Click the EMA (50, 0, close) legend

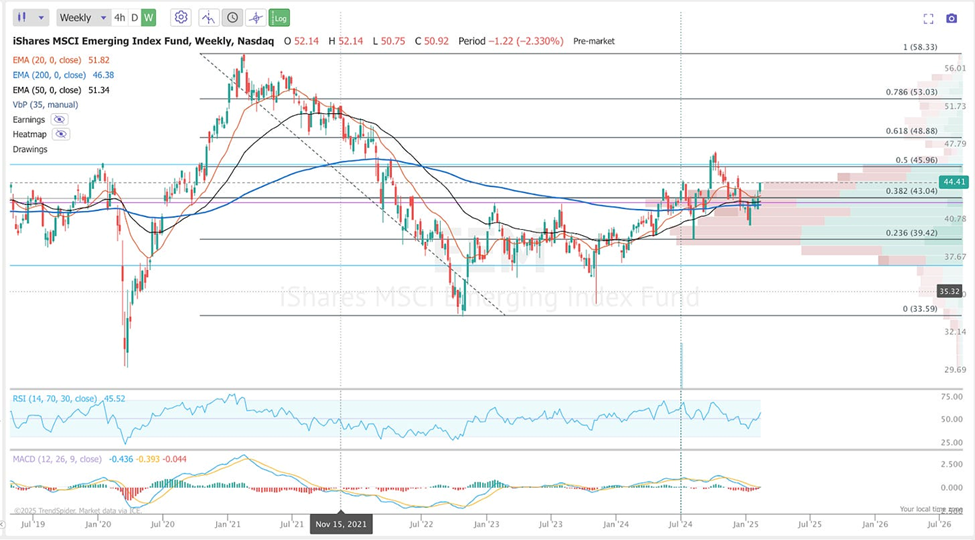[x=47, y=90]
